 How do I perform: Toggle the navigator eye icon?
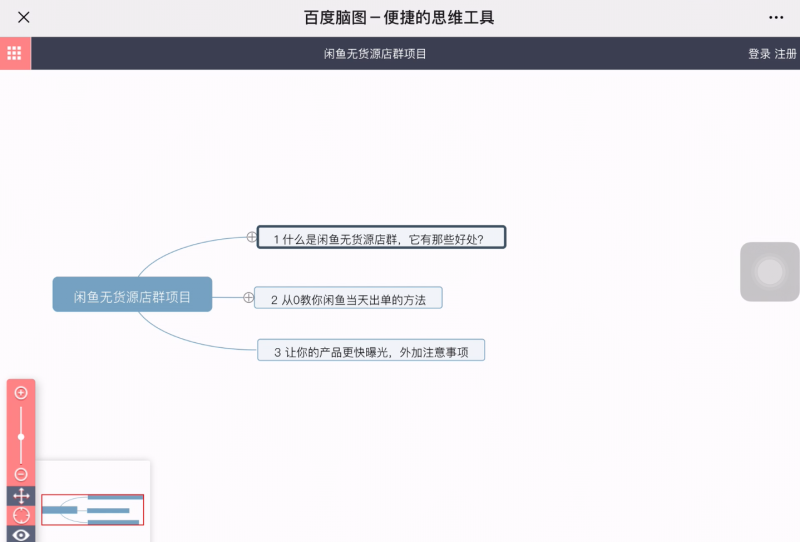(21, 535)
